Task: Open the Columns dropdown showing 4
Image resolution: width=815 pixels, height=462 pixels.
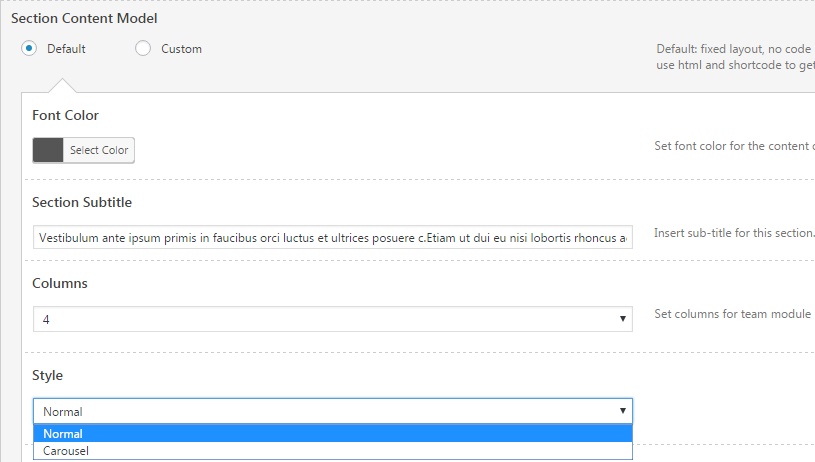Action: click(x=333, y=319)
